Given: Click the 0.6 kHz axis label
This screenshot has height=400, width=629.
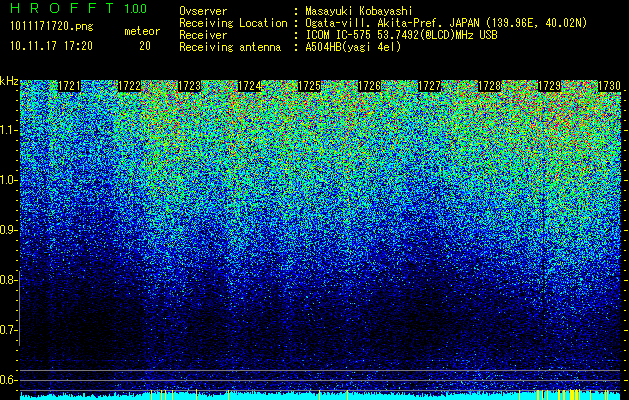Looking at the screenshot, I should 9,380.
